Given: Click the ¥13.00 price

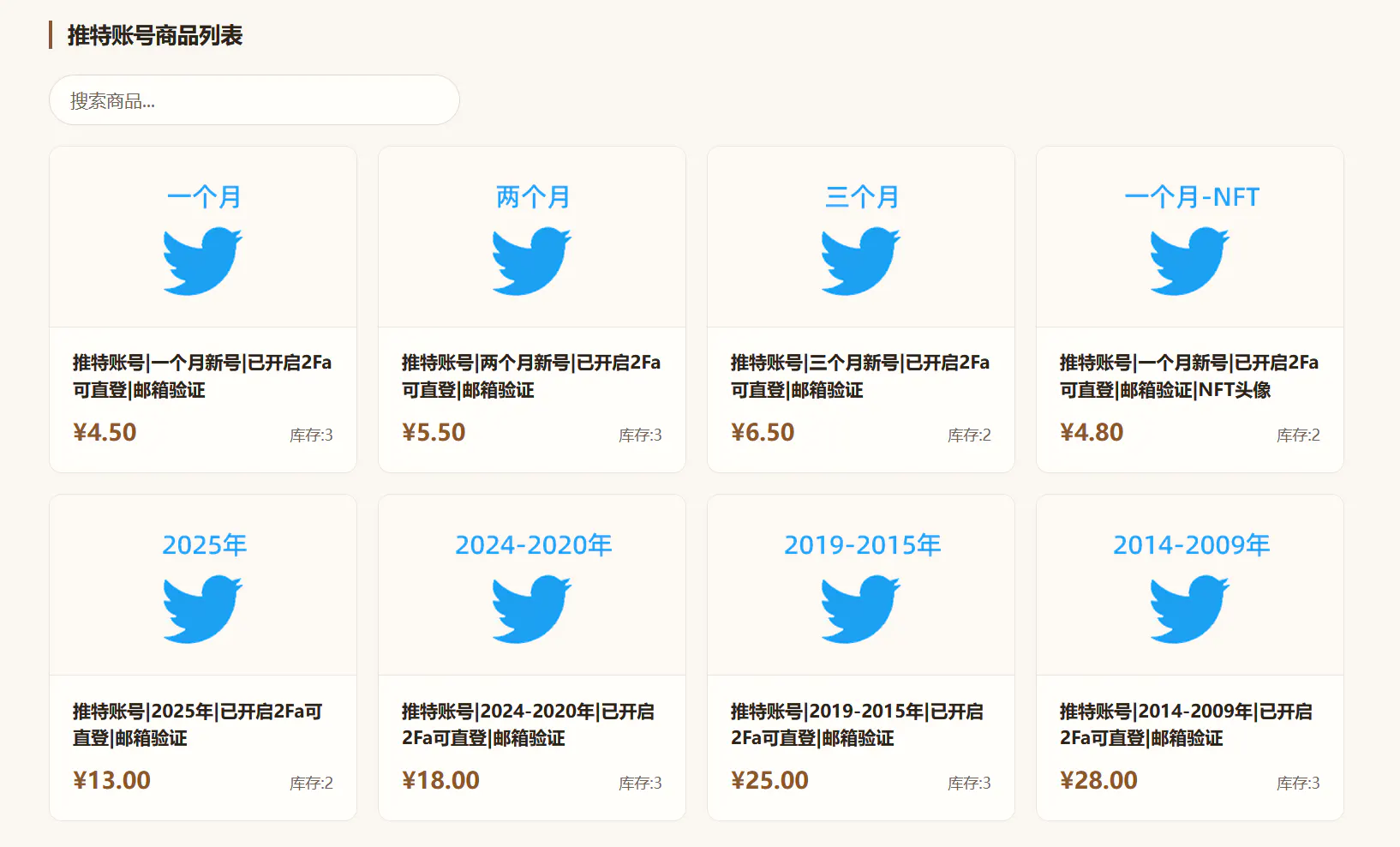Looking at the screenshot, I should [x=111, y=780].
